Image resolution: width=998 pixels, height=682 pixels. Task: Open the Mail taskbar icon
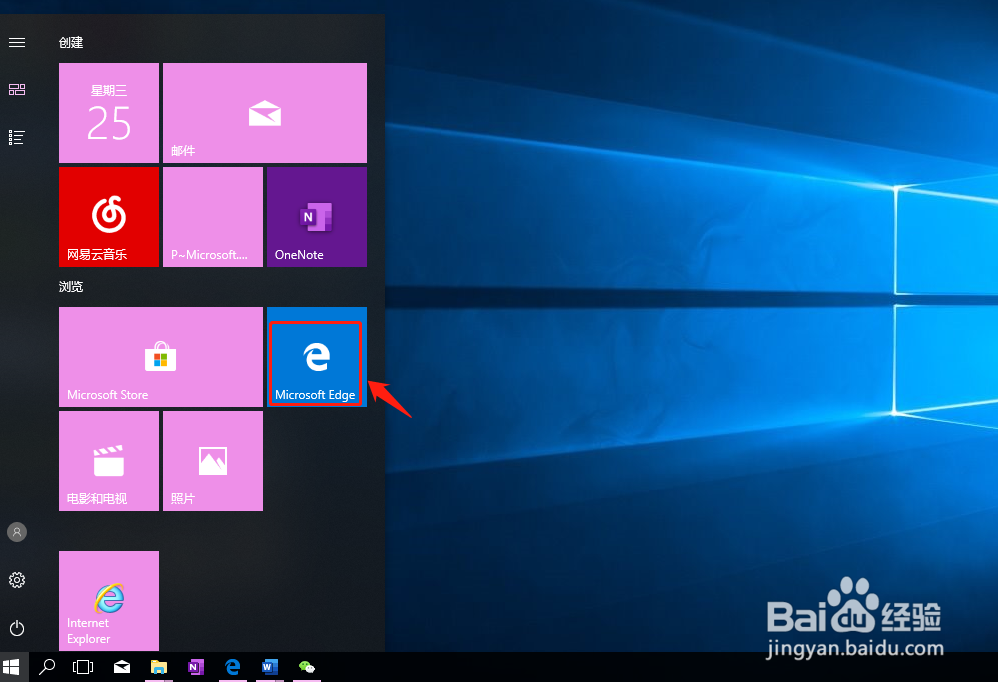122,667
